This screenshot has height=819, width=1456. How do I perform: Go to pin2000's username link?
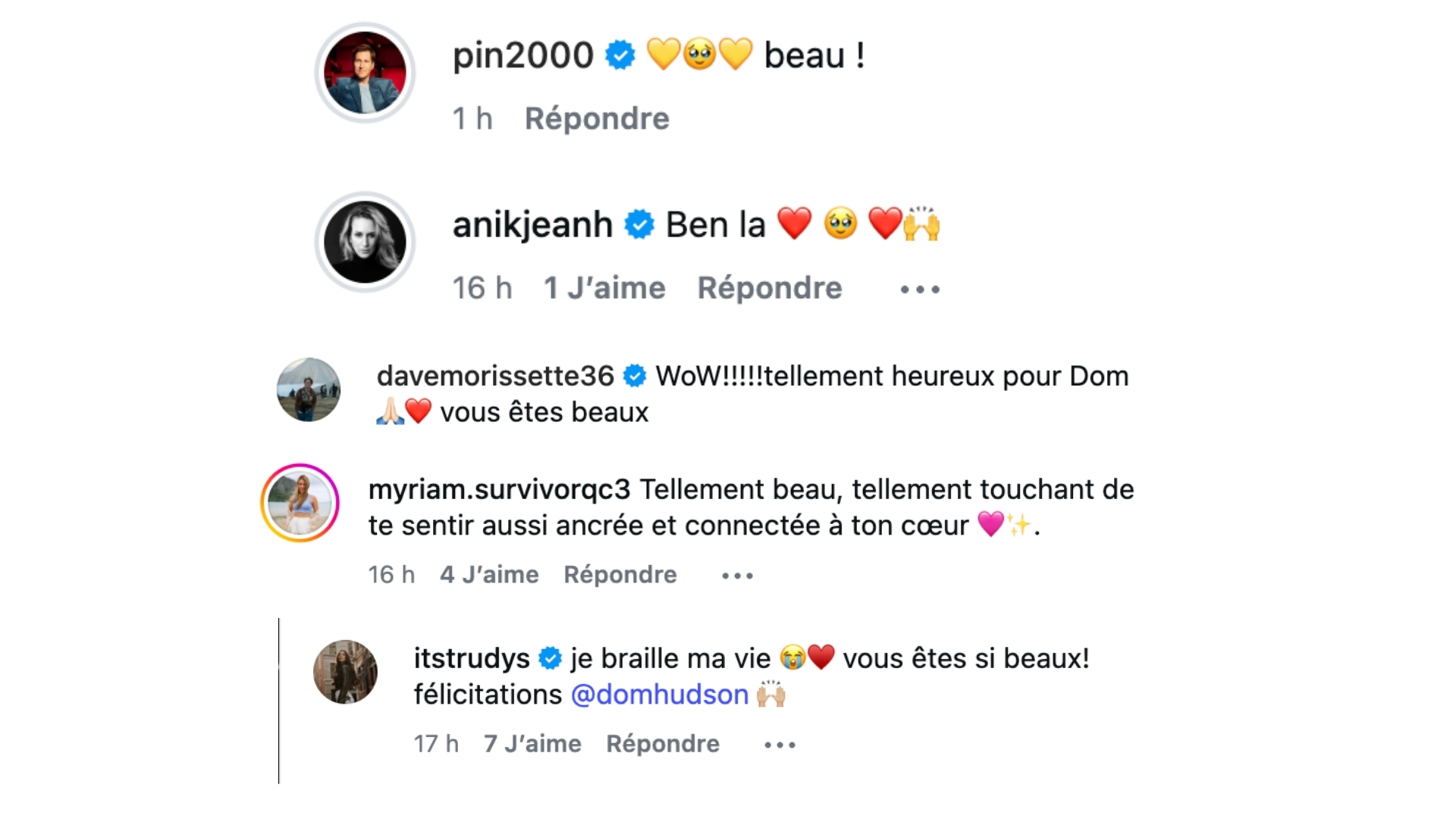522,55
